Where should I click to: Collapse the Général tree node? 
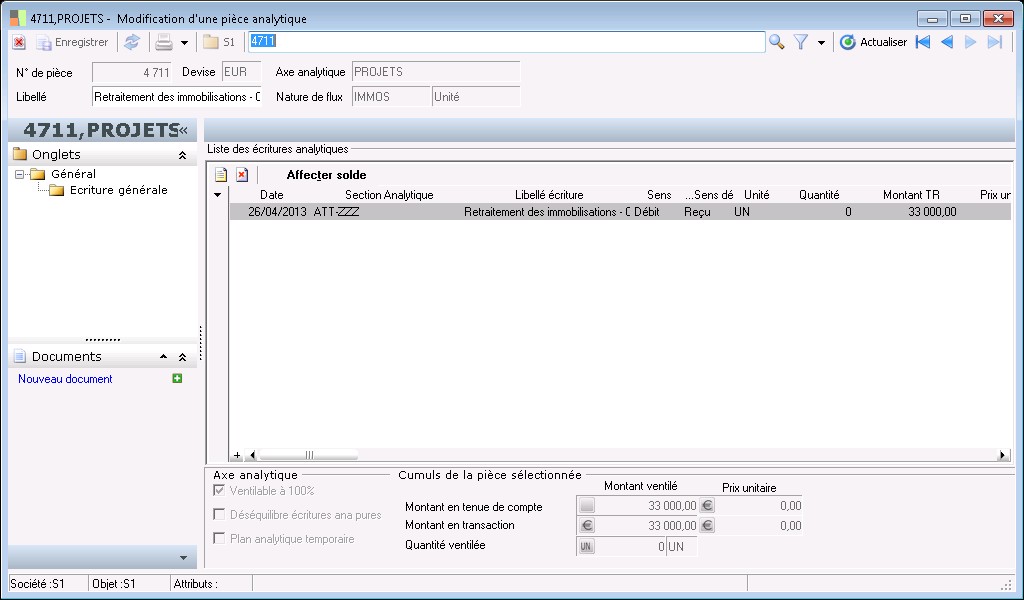(x=20, y=174)
